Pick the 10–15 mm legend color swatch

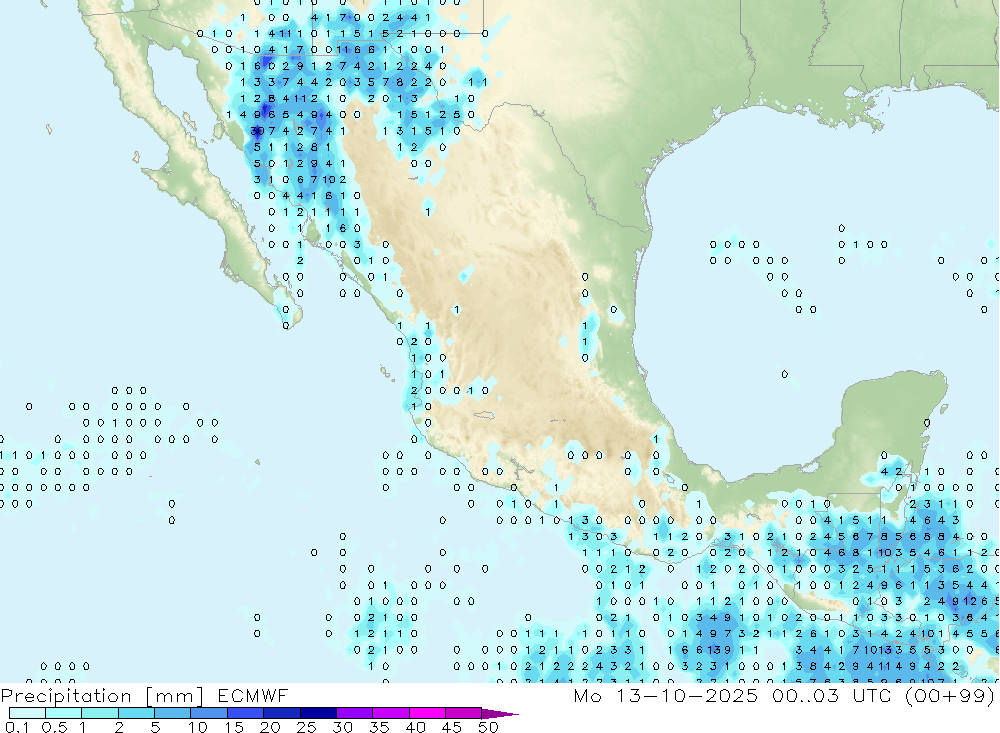click(209, 713)
